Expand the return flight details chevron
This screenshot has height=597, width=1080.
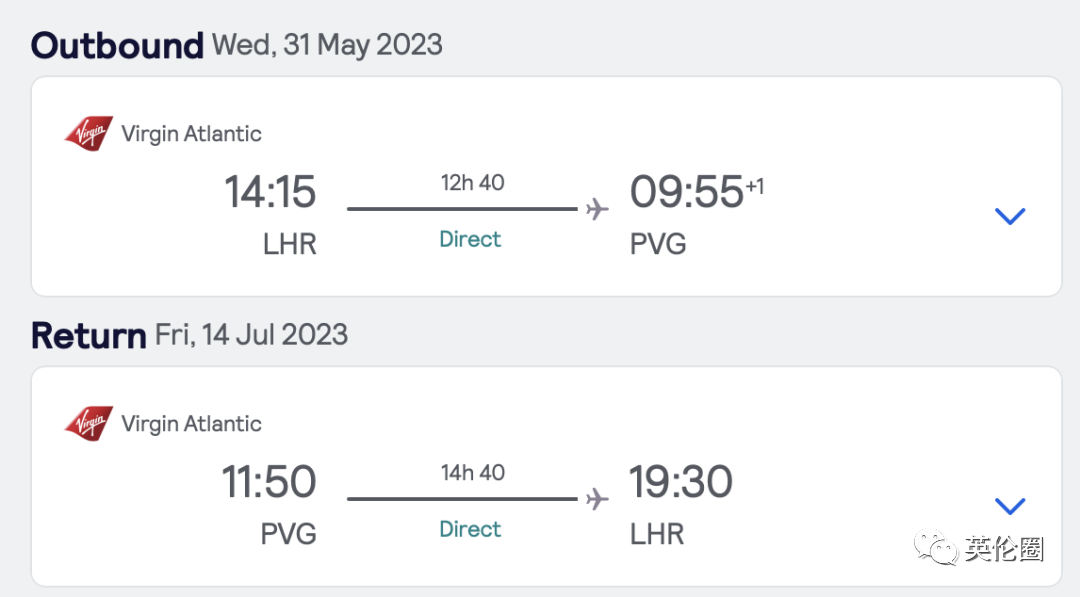point(1010,506)
